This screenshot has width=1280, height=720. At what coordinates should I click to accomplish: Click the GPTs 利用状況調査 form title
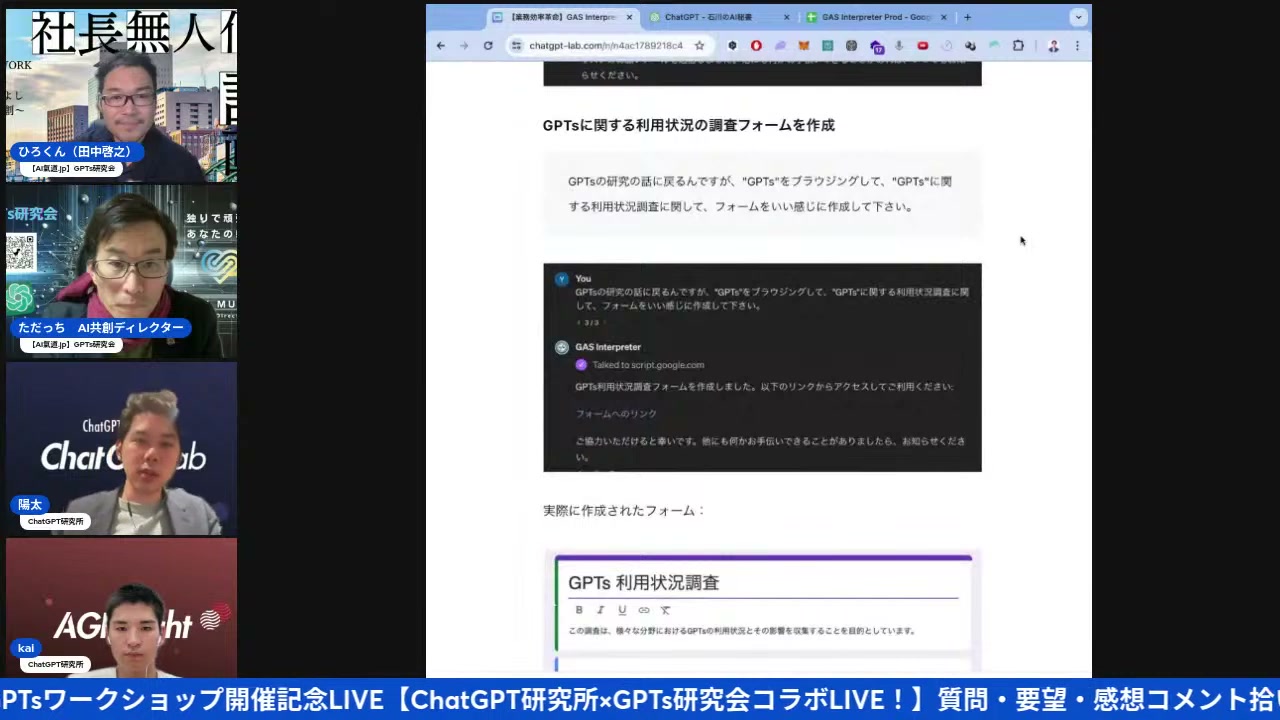pos(643,583)
